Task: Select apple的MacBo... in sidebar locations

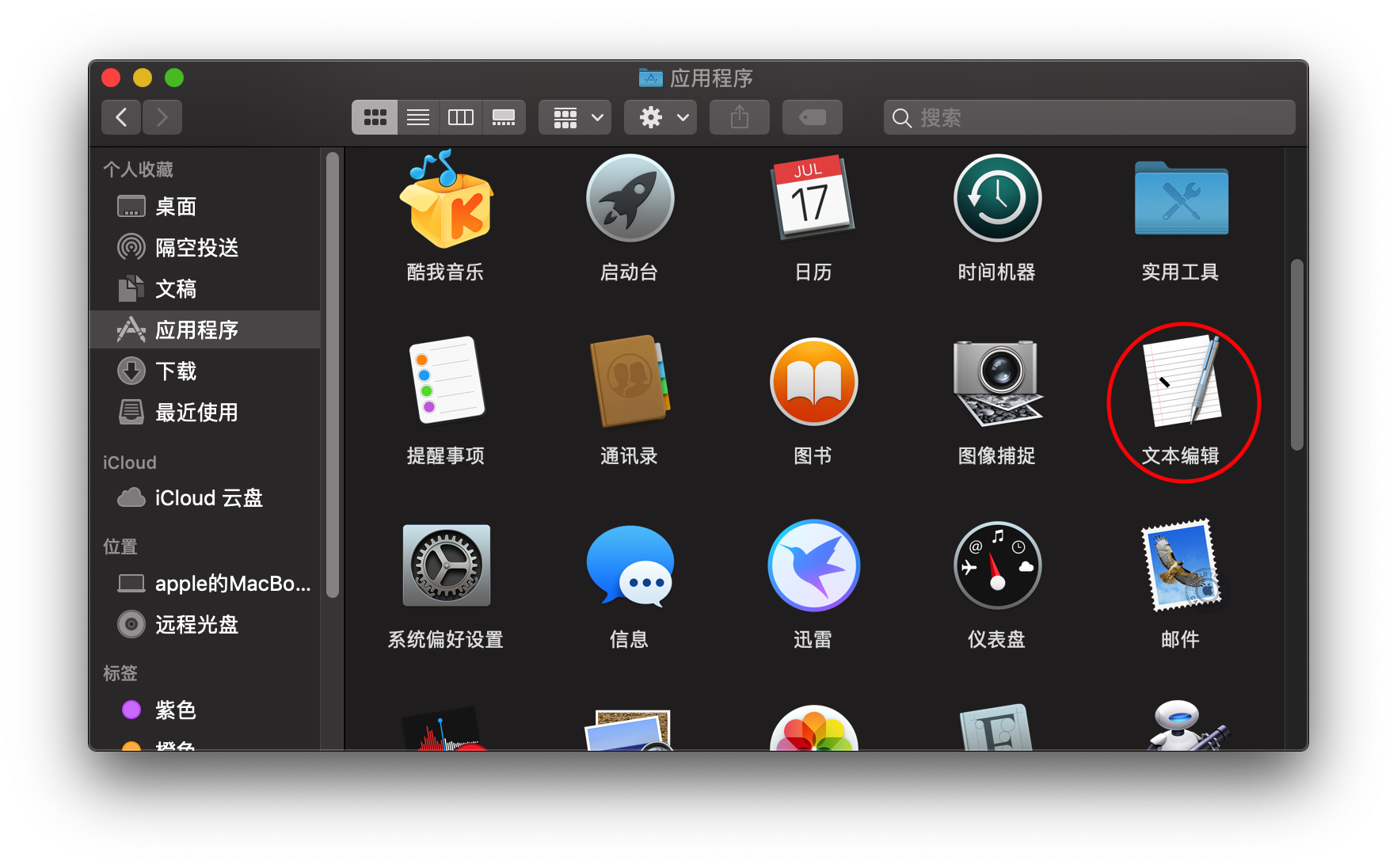Action: 206,584
